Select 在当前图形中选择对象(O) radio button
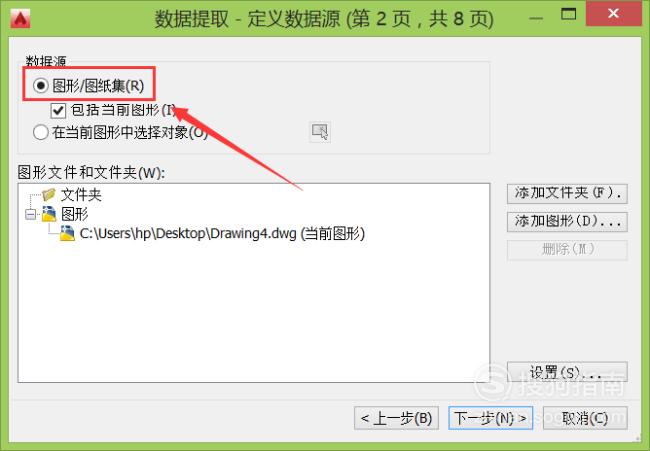This screenshot has height=451, width=650. coord(41,133)
